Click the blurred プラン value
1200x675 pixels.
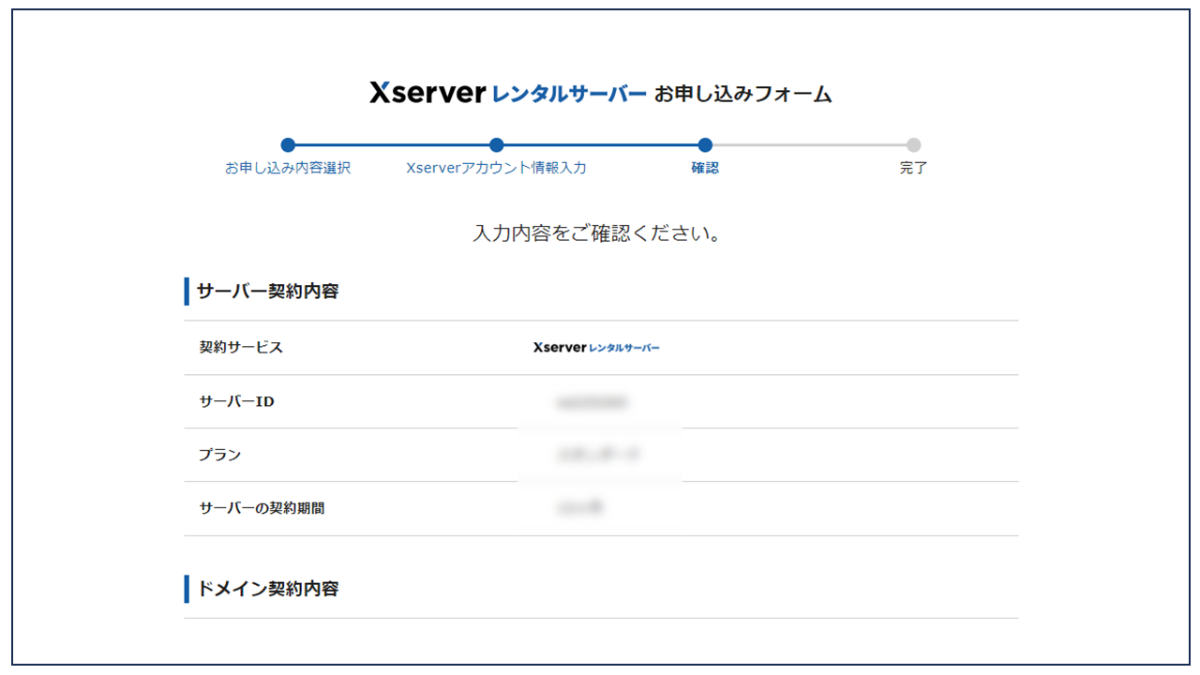click(x=598, y=455)
